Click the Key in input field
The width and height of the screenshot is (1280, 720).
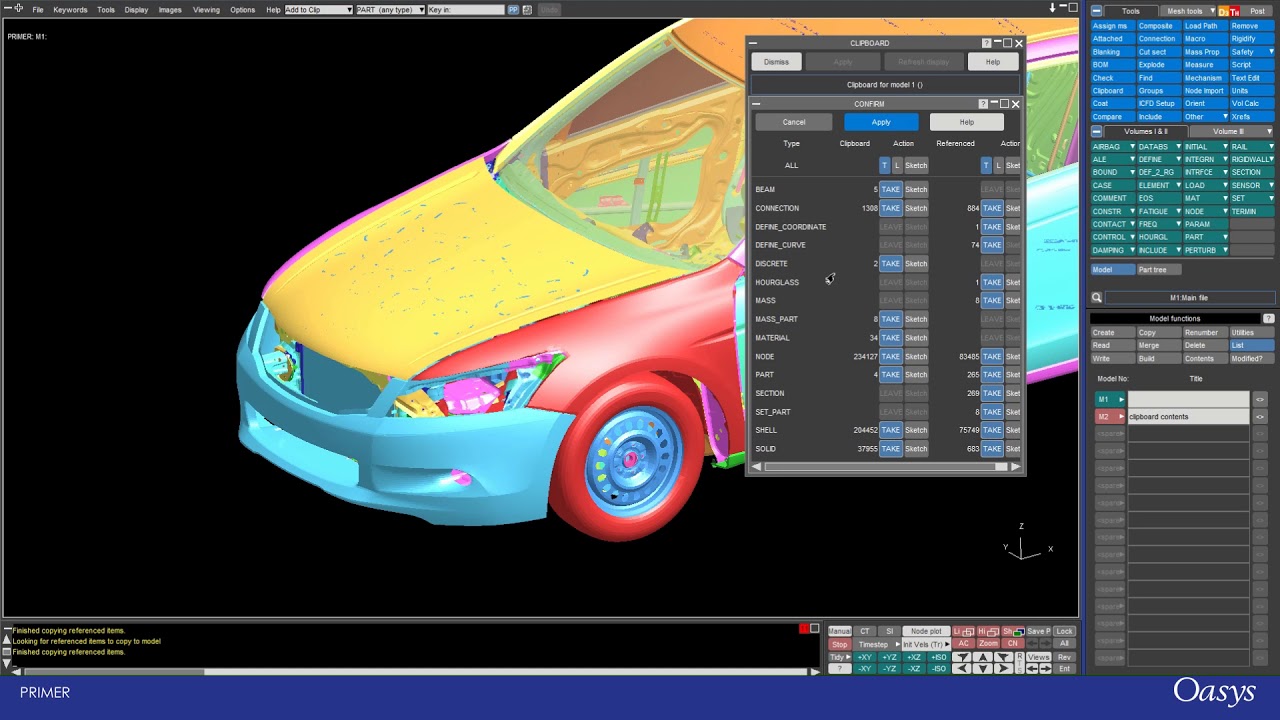pos(466,10)
